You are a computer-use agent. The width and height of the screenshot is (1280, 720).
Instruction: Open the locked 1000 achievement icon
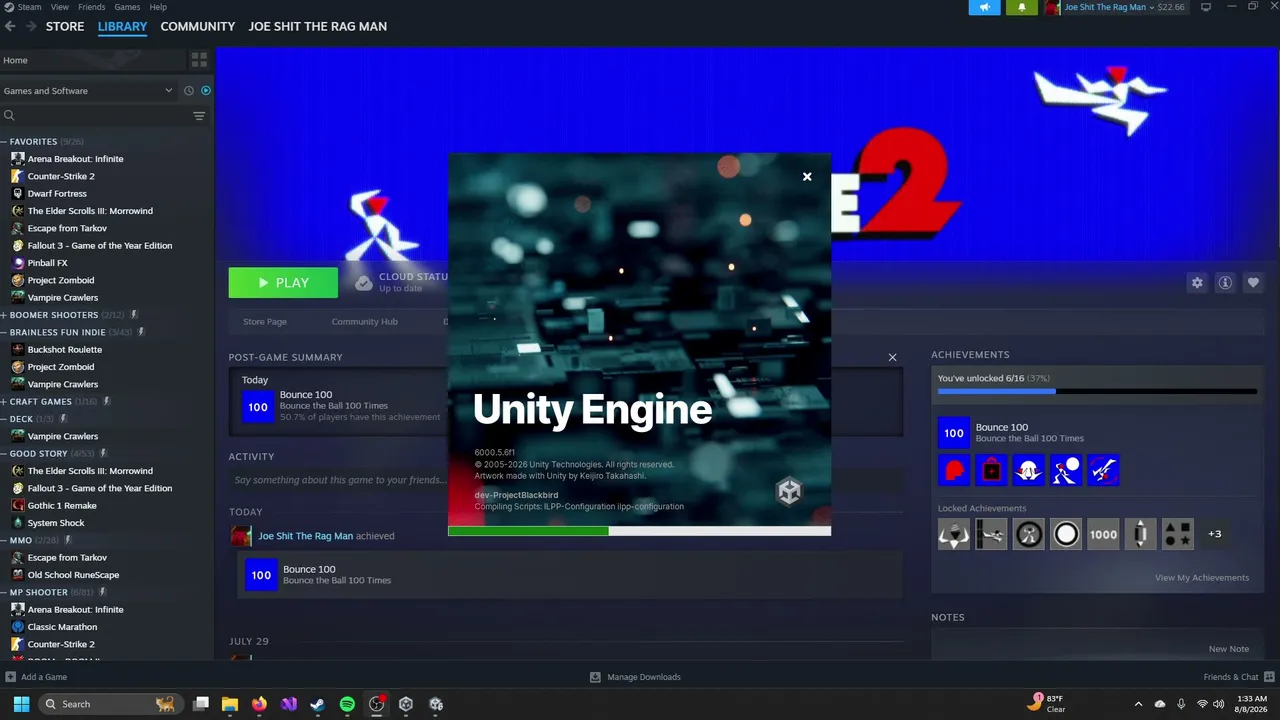pos(1103,534)
